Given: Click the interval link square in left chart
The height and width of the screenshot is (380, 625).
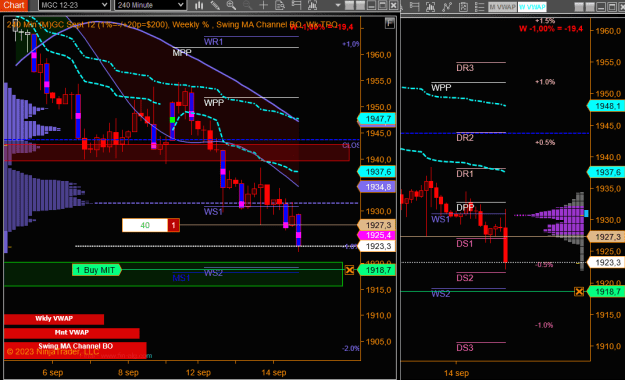Looking at the screenshot, I should tap(360, 6).
